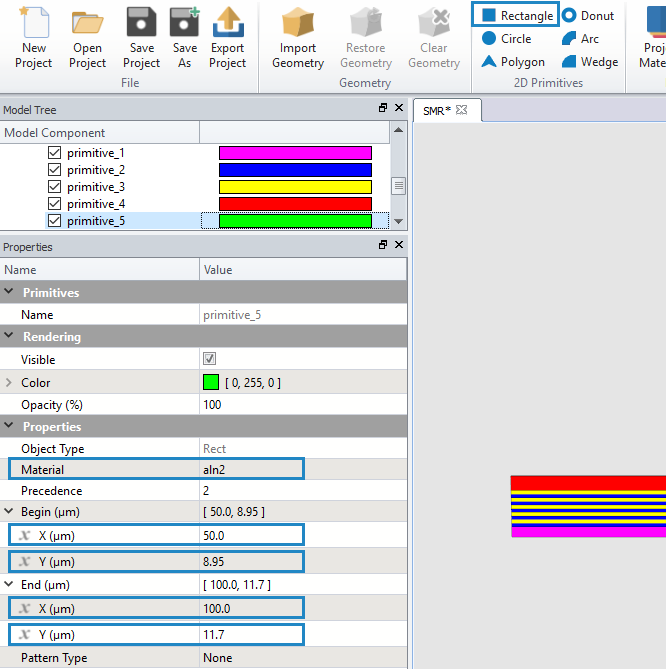
Task: Open the Pattern Type None dropdown
Action: click(303, 657)
